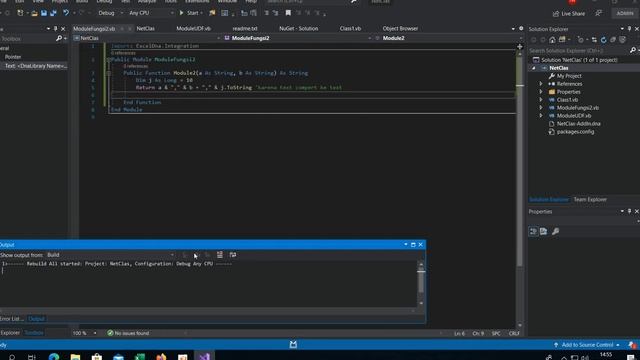Expand the Class1.vb node
This screenshot has width=640, height=360.
click(x=541, y=100)
